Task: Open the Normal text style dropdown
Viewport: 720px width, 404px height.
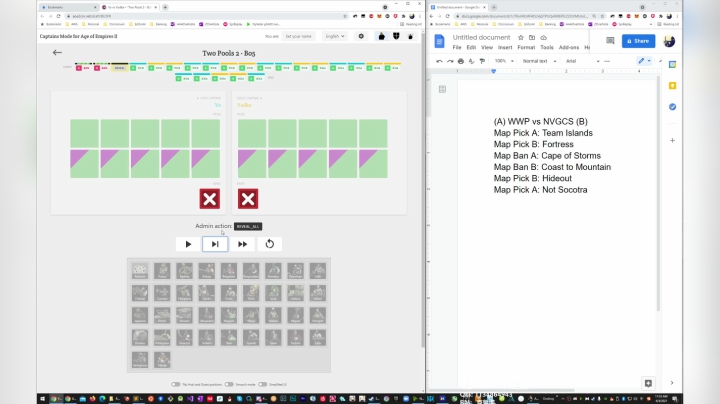Action: (x=539, y=61)
